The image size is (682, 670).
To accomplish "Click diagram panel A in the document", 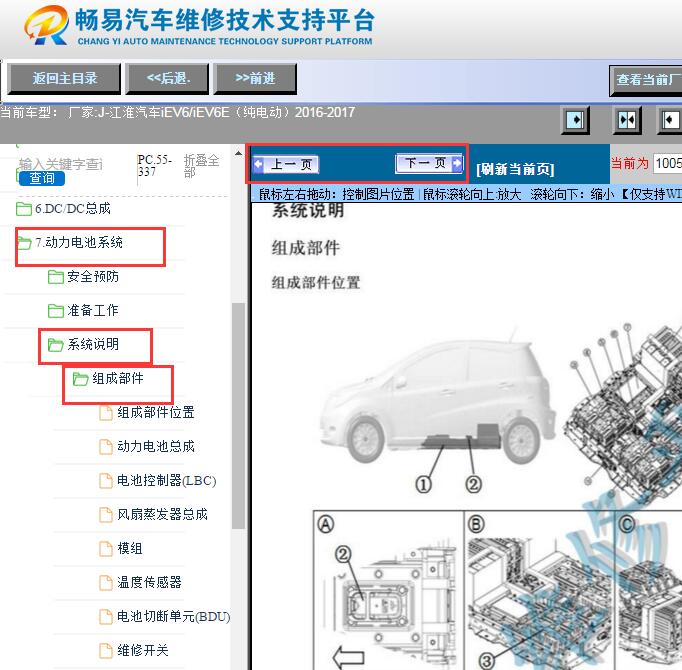I will pyautogui.click(x=389, y=590).
